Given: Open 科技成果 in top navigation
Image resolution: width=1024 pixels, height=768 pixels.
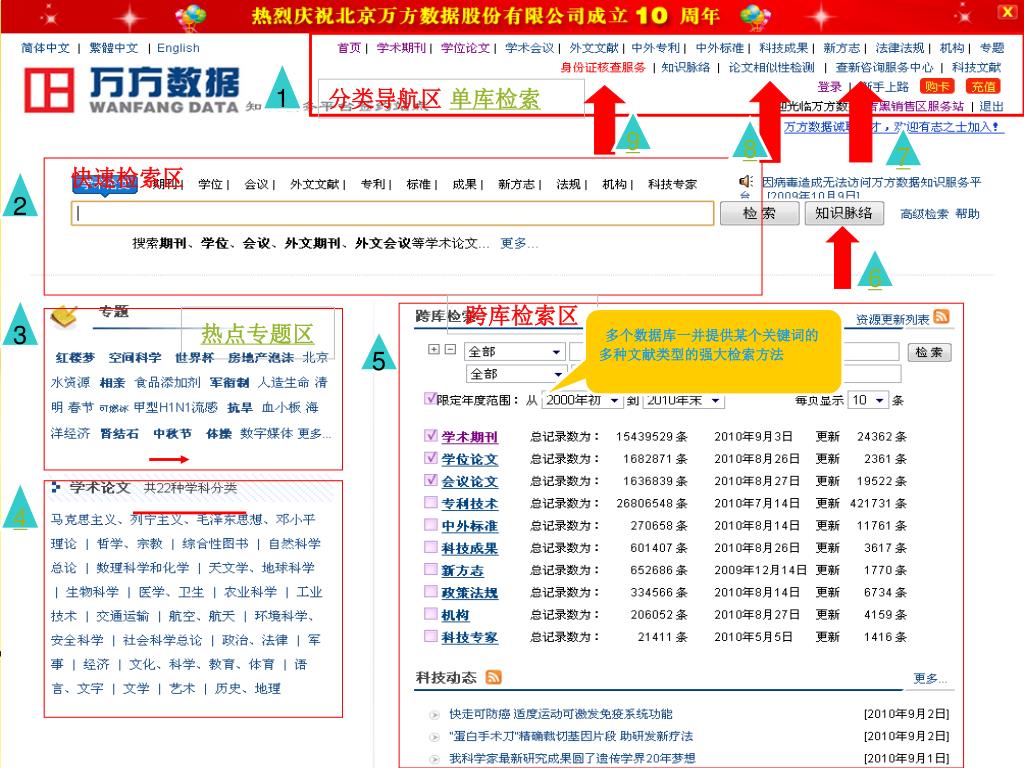Looking at the screenshot, I should click(x=784, y=48).
